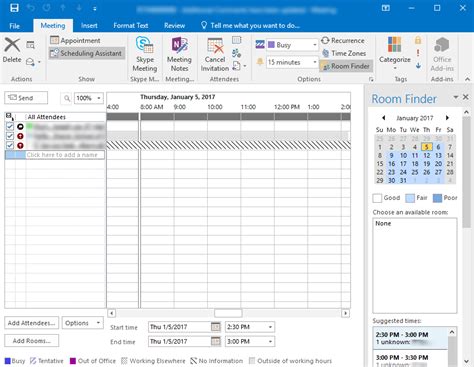Screen dimensions: 474x367
Task: Open the 2:30 PM start time dropdown
Action: click(x=270, y=327)
